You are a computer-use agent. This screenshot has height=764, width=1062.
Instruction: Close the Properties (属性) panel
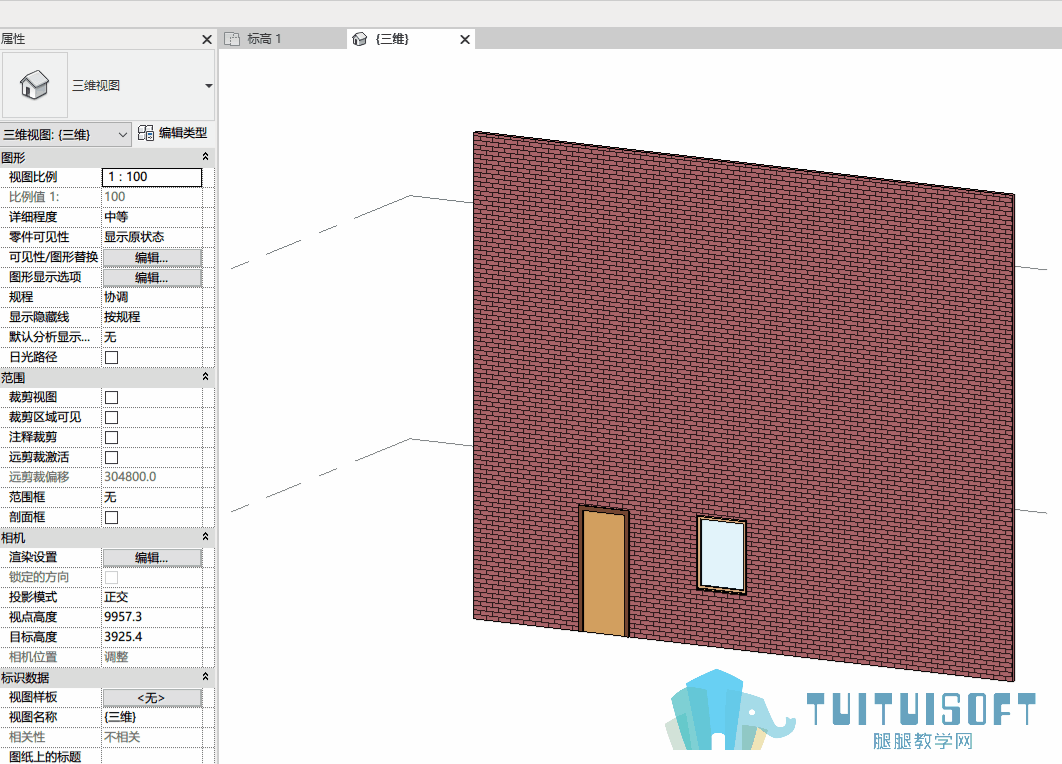coord(207,40)
